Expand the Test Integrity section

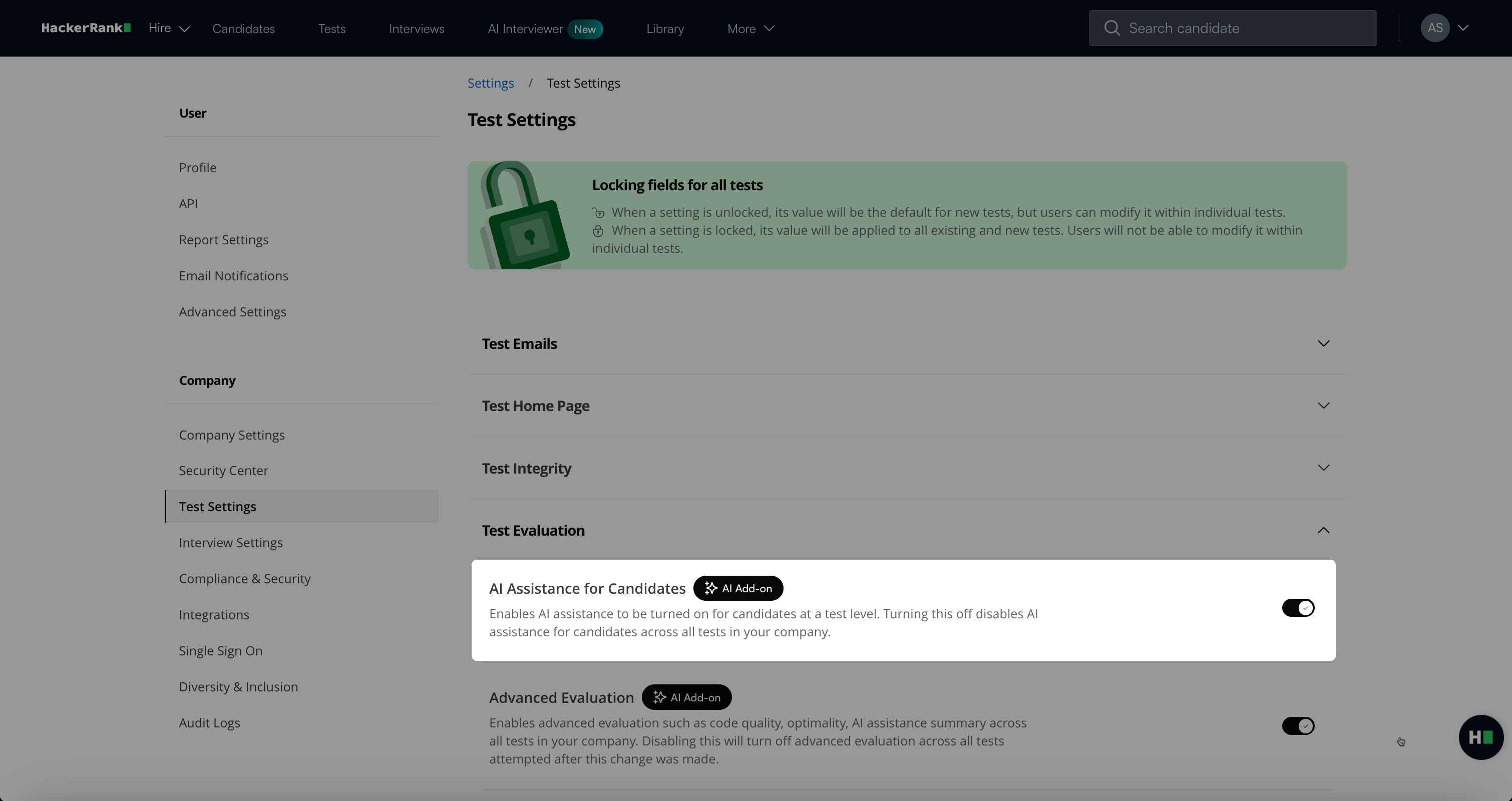(x=1323, y=468)
